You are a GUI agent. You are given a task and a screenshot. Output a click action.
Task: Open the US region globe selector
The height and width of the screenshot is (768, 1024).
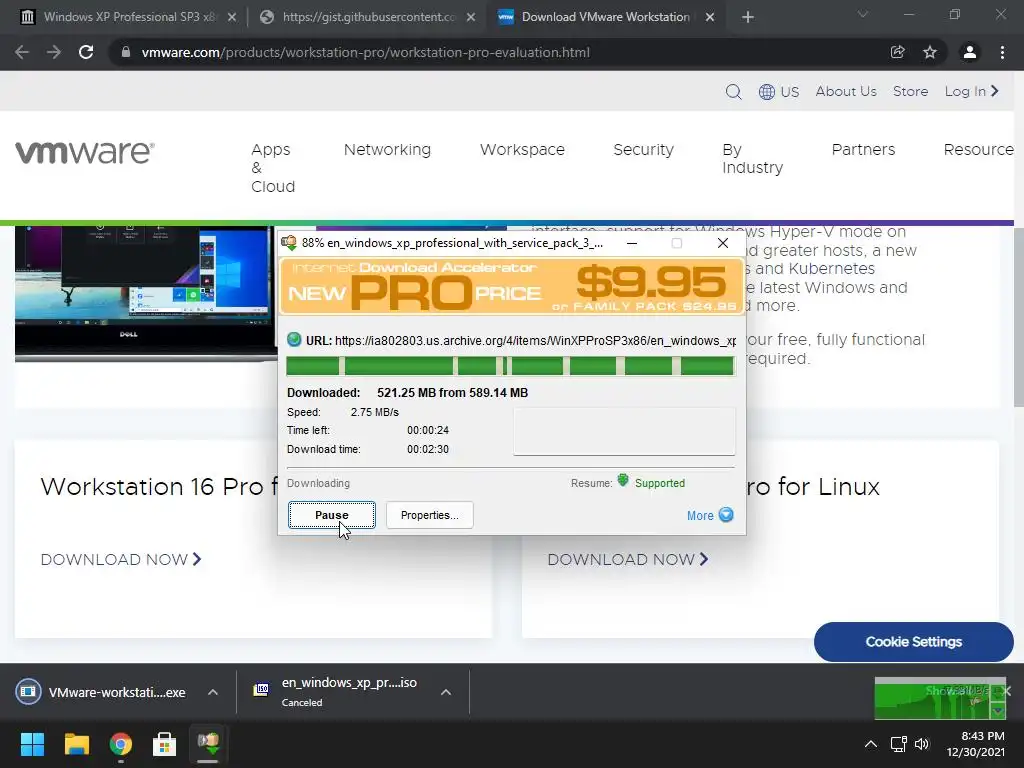tap(779, 91)
